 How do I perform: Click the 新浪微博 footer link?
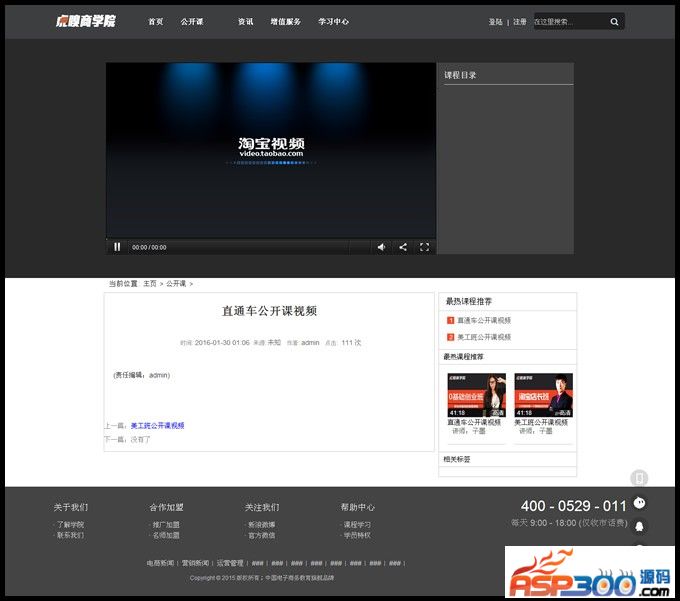pos(262,525)
